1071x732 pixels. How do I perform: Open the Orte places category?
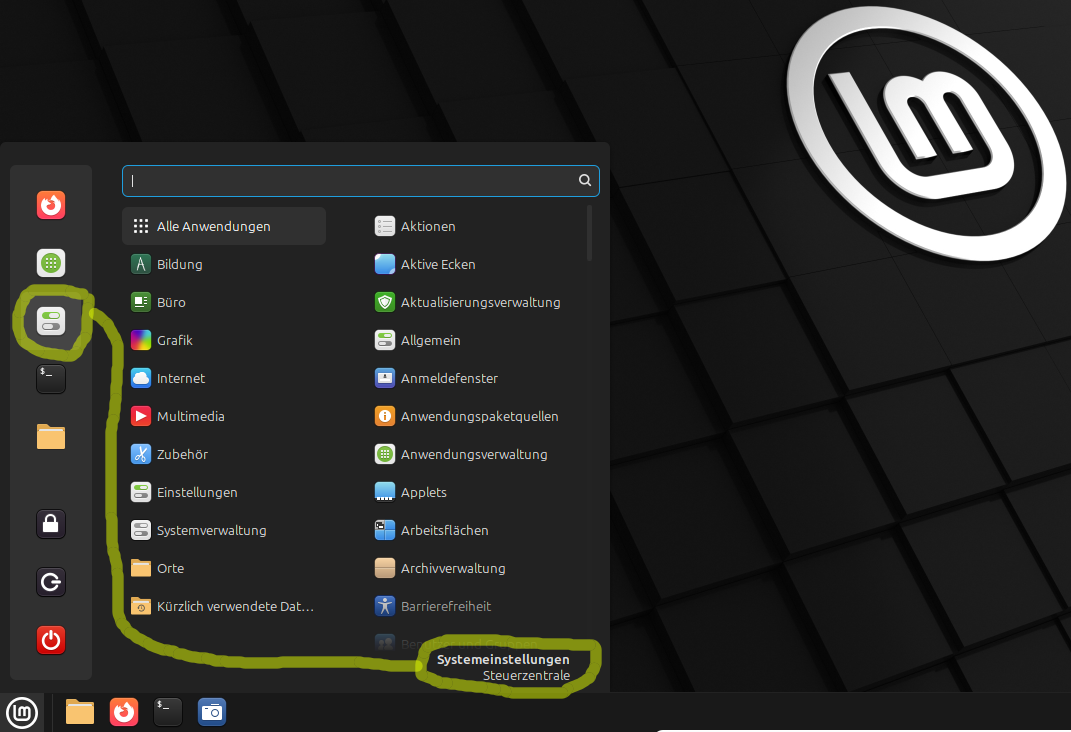coord(223,568)
